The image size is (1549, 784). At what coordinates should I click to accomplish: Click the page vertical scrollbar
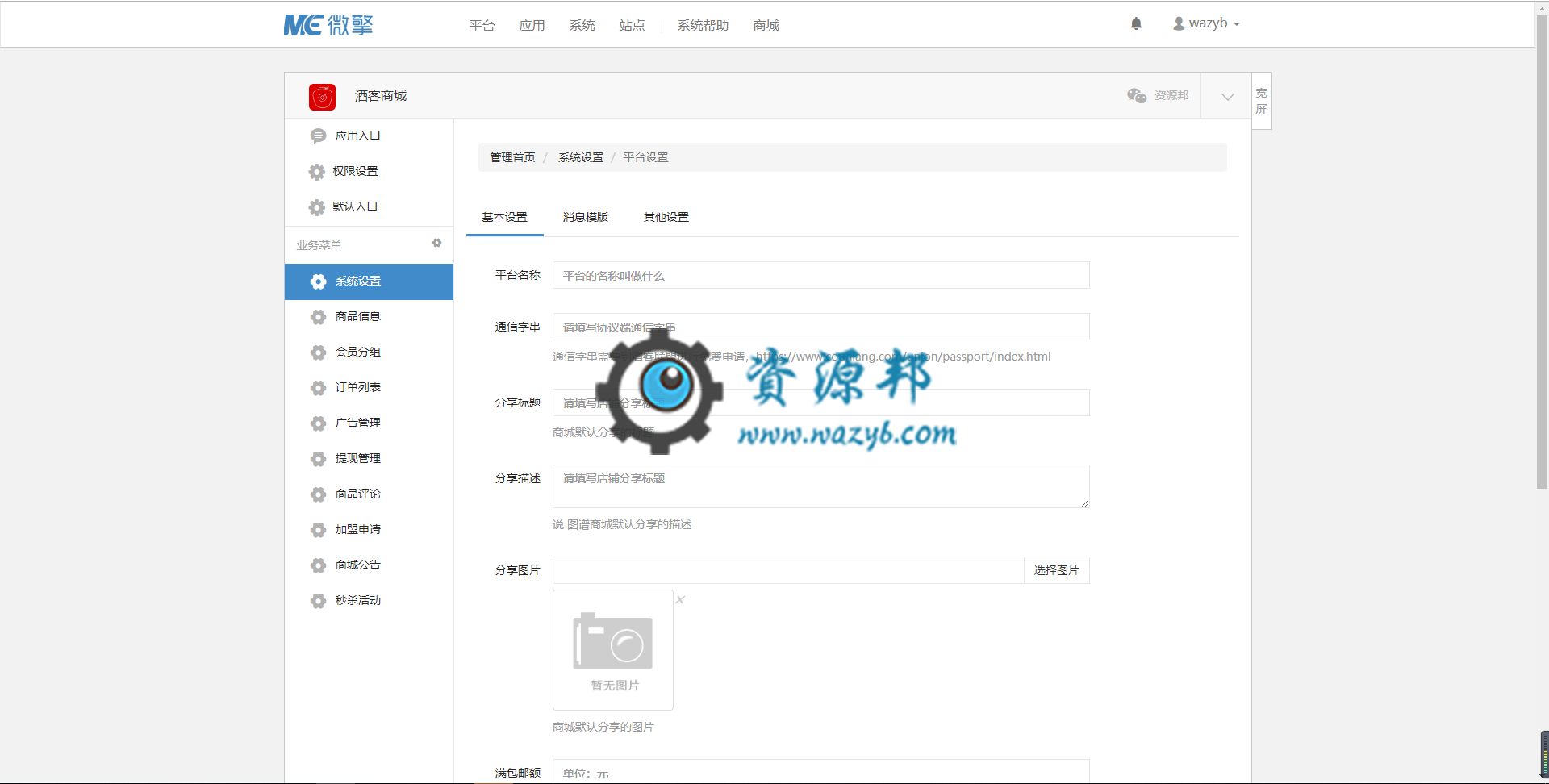(x=1542, y=250)
